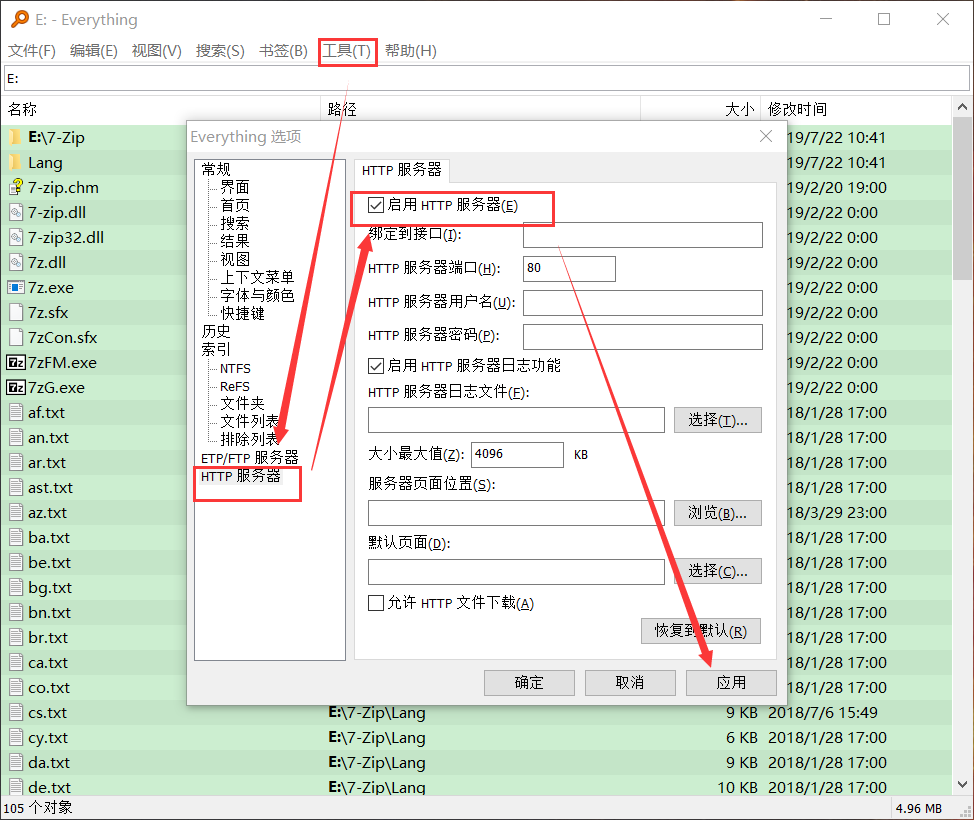974x820 pixels.
Task: Open the E:\7-Zip folder icon
Action: point(18,137)
